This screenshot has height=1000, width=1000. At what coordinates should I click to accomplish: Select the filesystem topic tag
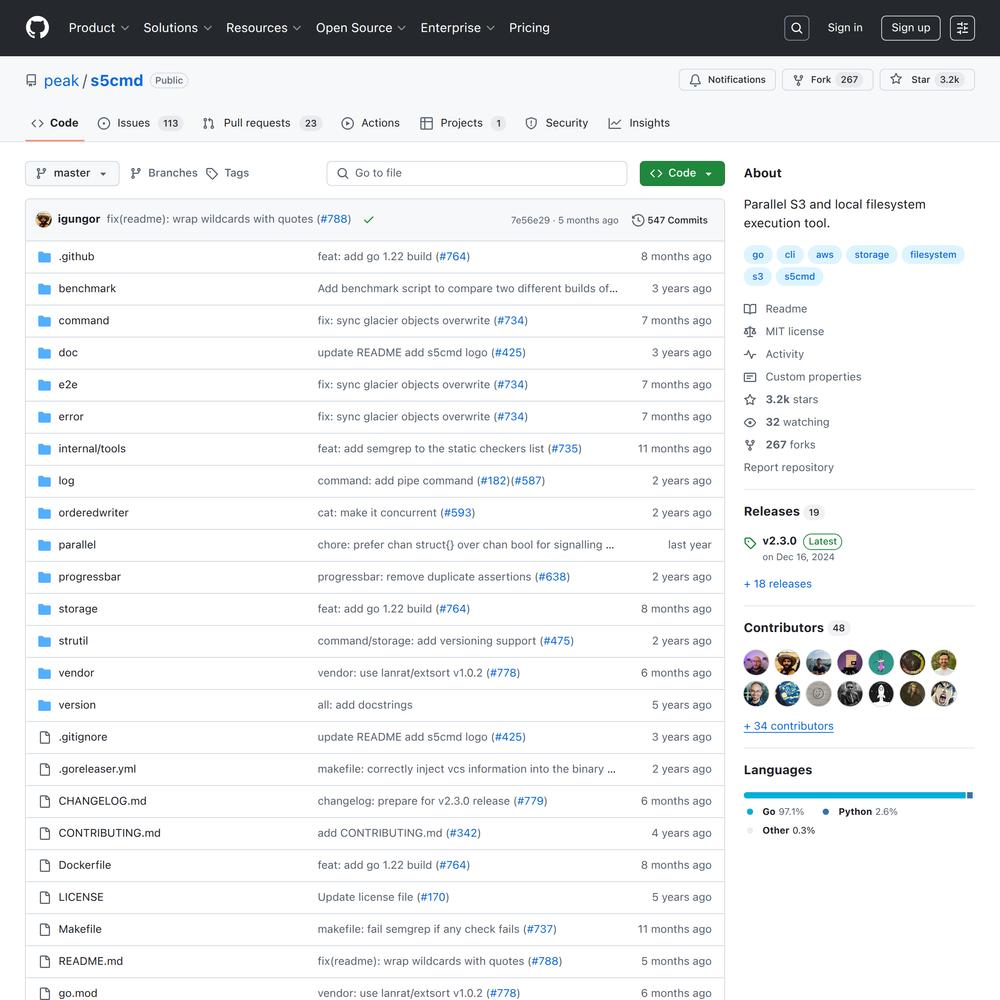point(932,254)
